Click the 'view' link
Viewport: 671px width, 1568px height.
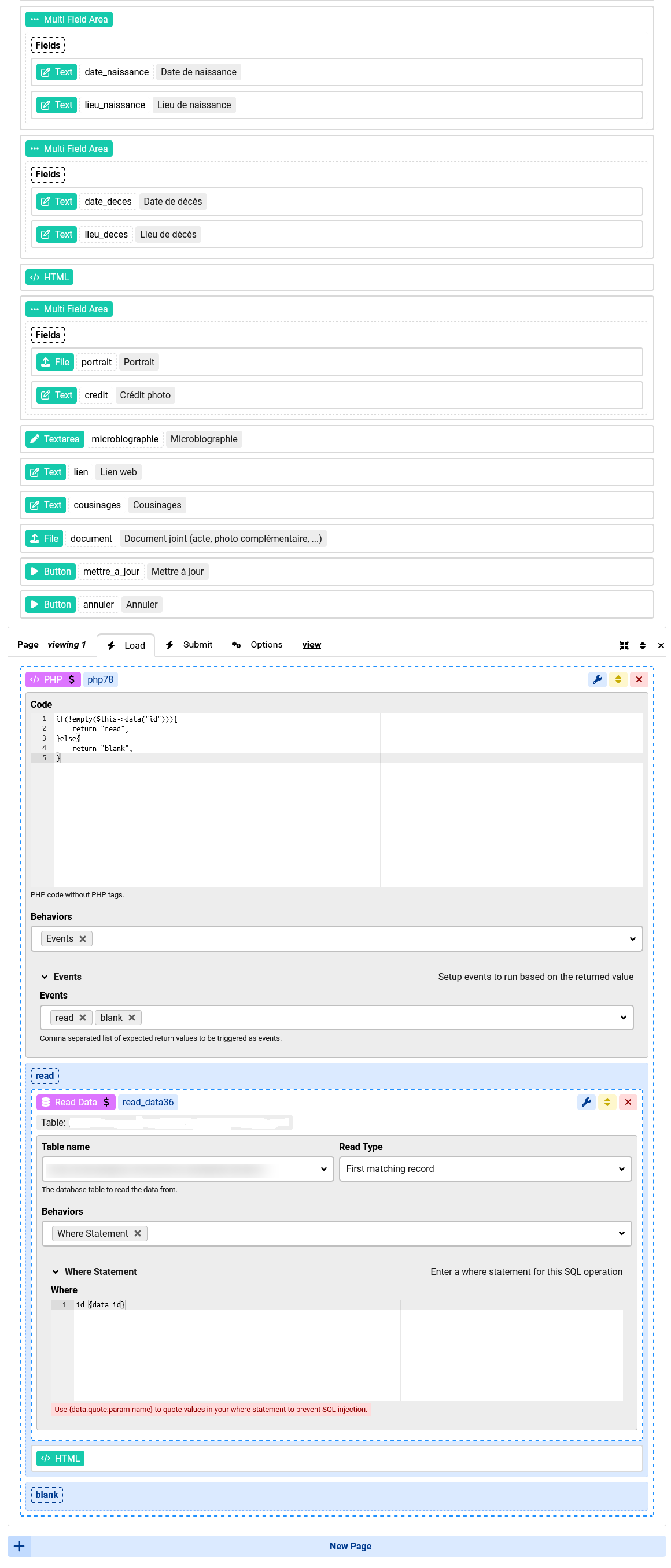click(x=311, y=645)
